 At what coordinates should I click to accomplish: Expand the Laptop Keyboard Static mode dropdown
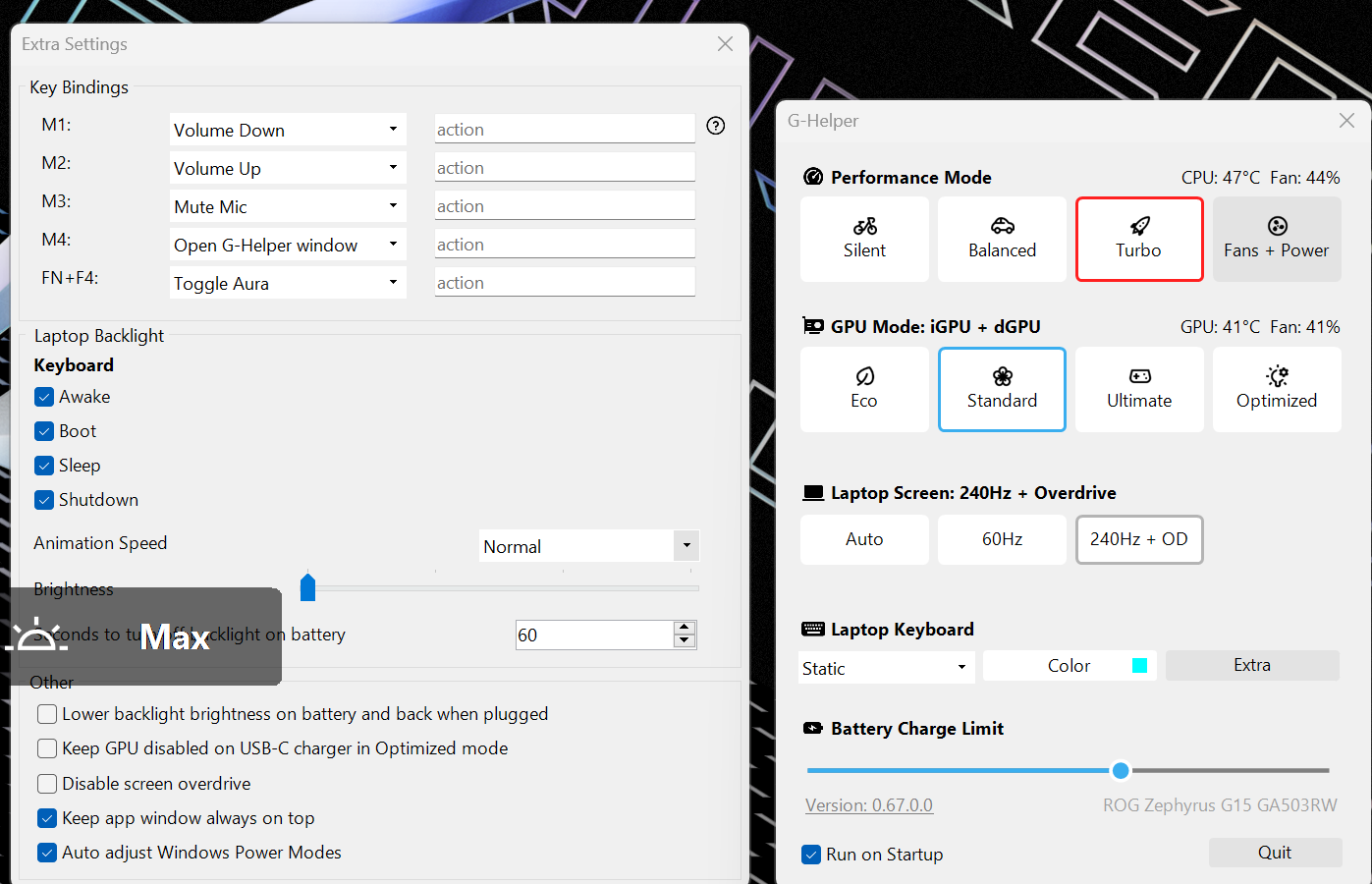point(885,667)
